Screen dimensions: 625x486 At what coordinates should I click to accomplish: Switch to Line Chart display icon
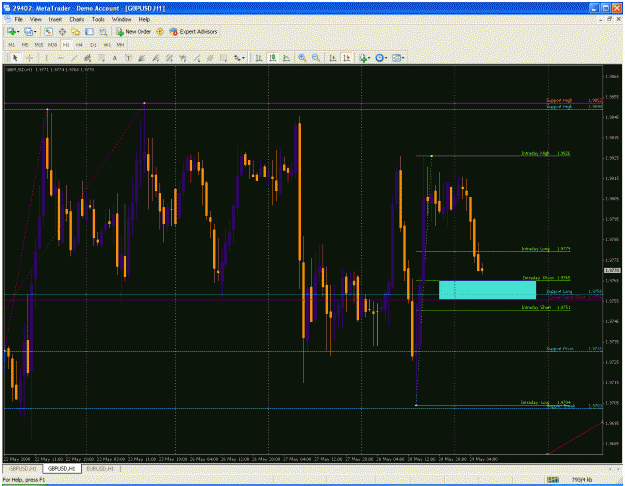(x=287, y=58)
